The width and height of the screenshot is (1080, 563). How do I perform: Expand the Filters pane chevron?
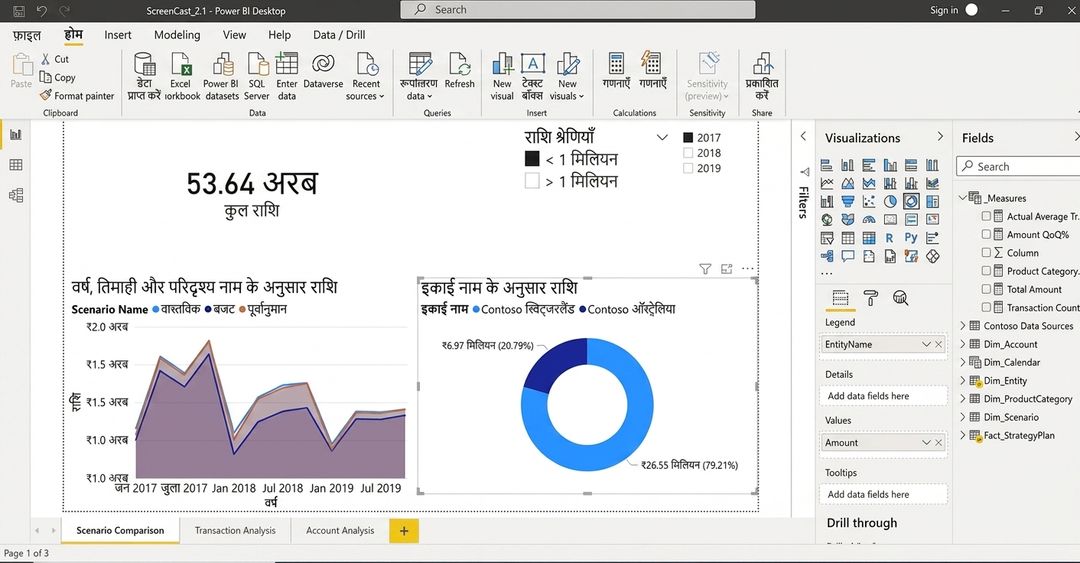click(803, 136)
